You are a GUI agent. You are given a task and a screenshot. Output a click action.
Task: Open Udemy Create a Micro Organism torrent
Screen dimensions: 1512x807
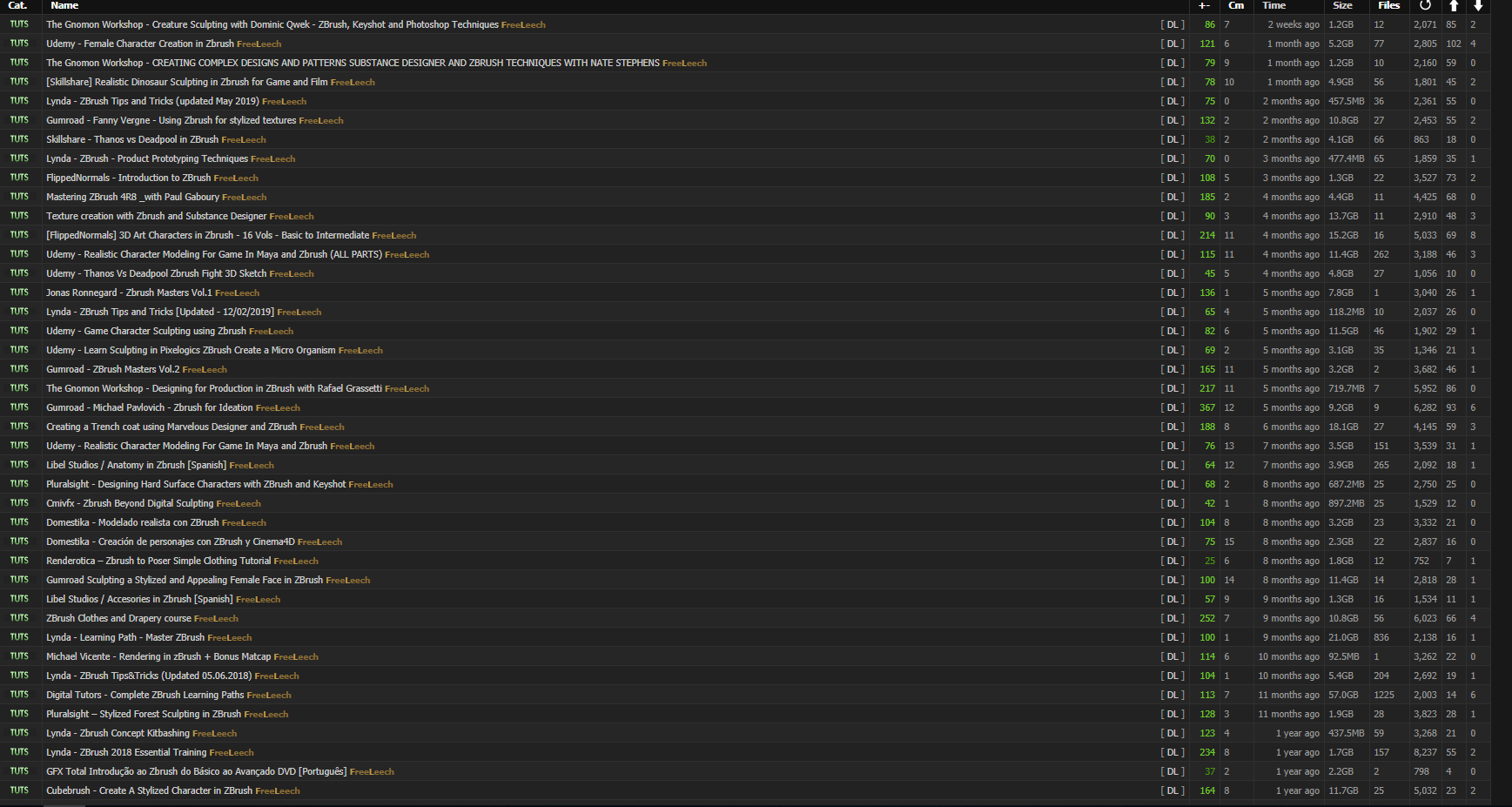pos(191,350)
